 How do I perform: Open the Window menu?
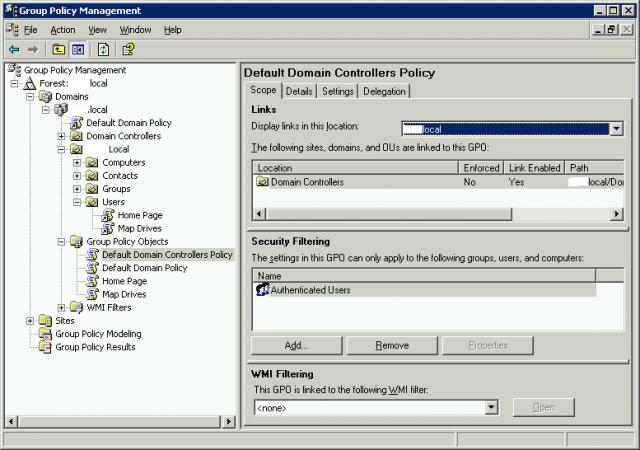(135, 30)
